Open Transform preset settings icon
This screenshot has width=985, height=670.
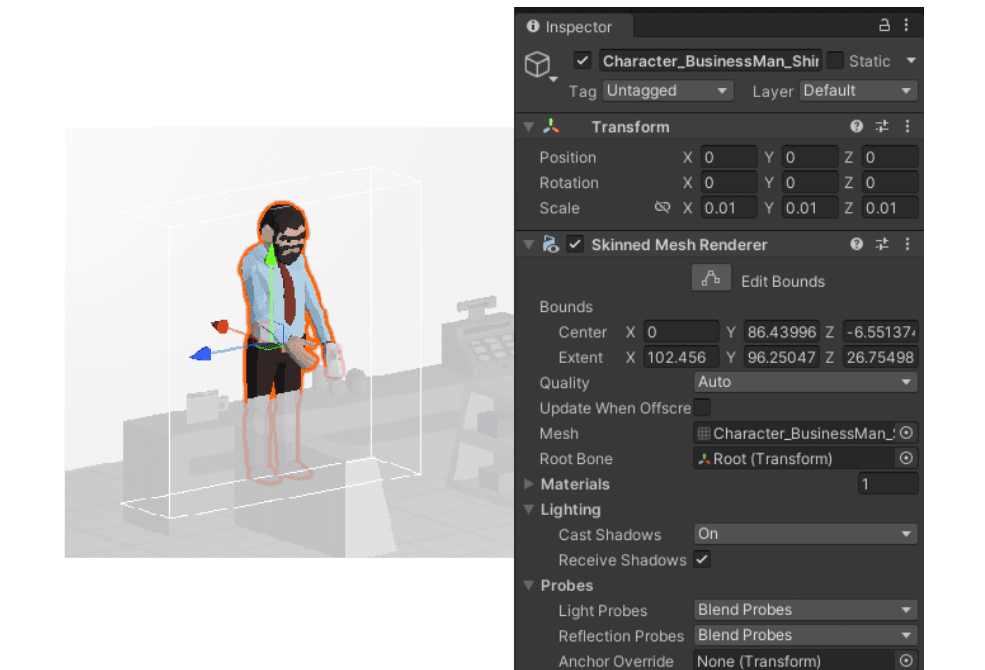click(x=882, y=127)
